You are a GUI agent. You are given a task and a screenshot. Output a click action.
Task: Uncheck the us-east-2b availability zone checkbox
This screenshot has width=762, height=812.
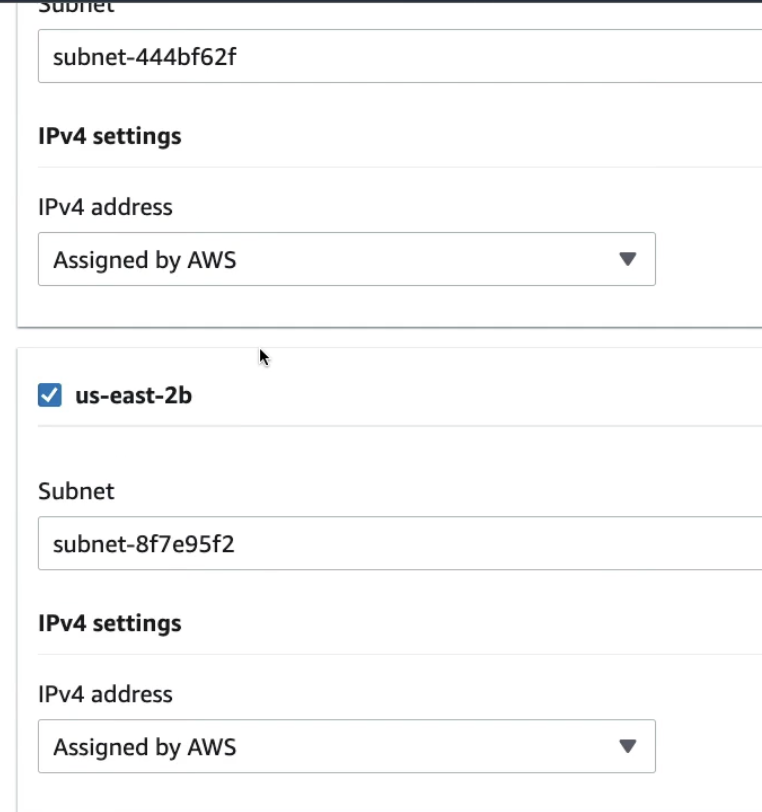(50, 395)
